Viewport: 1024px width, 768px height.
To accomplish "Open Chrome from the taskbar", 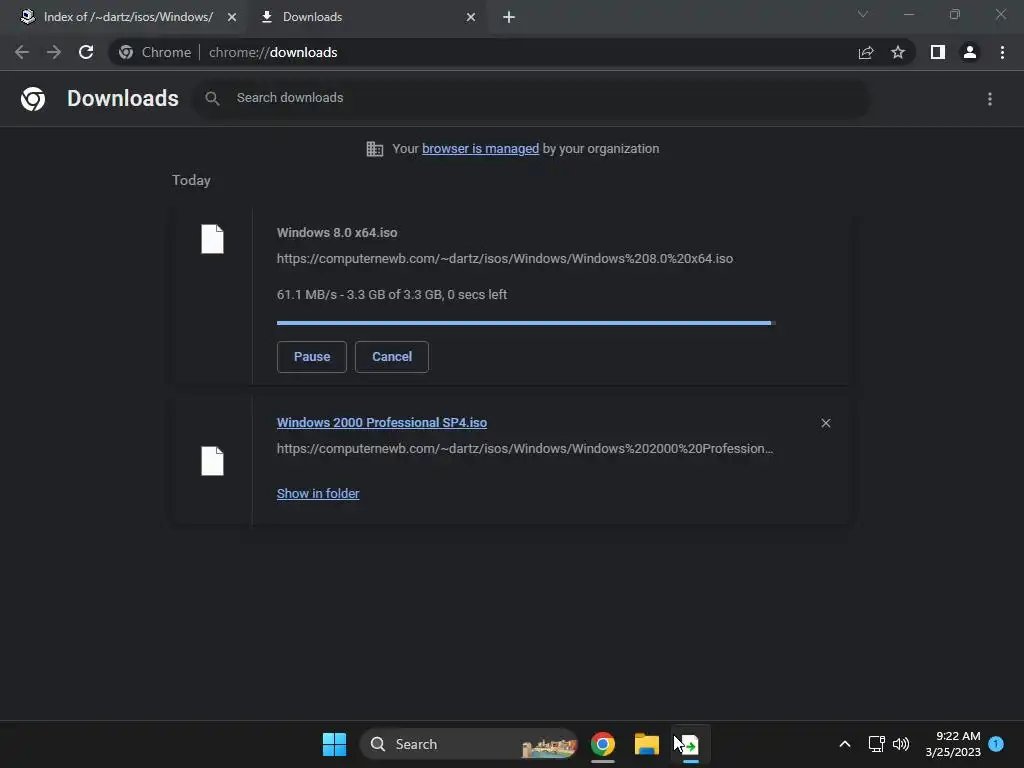I will [603, 744].
